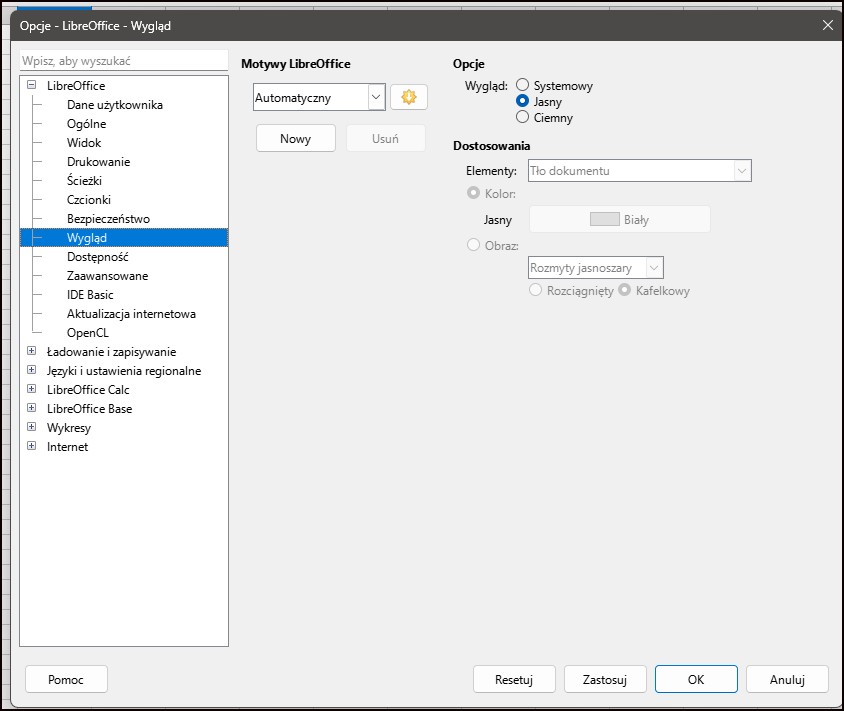Screen dimensions: 844x711
Task: Open the Aktualizacja internetowa page
Action: coord(131,314)
